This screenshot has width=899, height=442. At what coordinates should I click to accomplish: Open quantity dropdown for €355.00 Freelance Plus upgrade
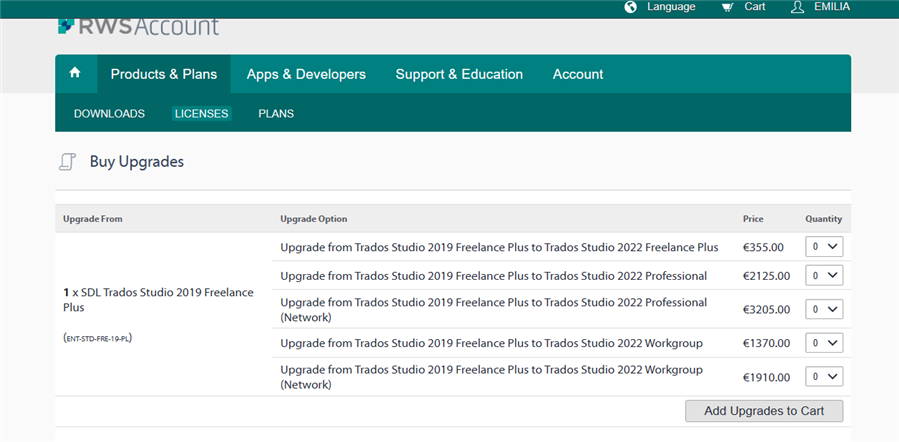(824, 248)
